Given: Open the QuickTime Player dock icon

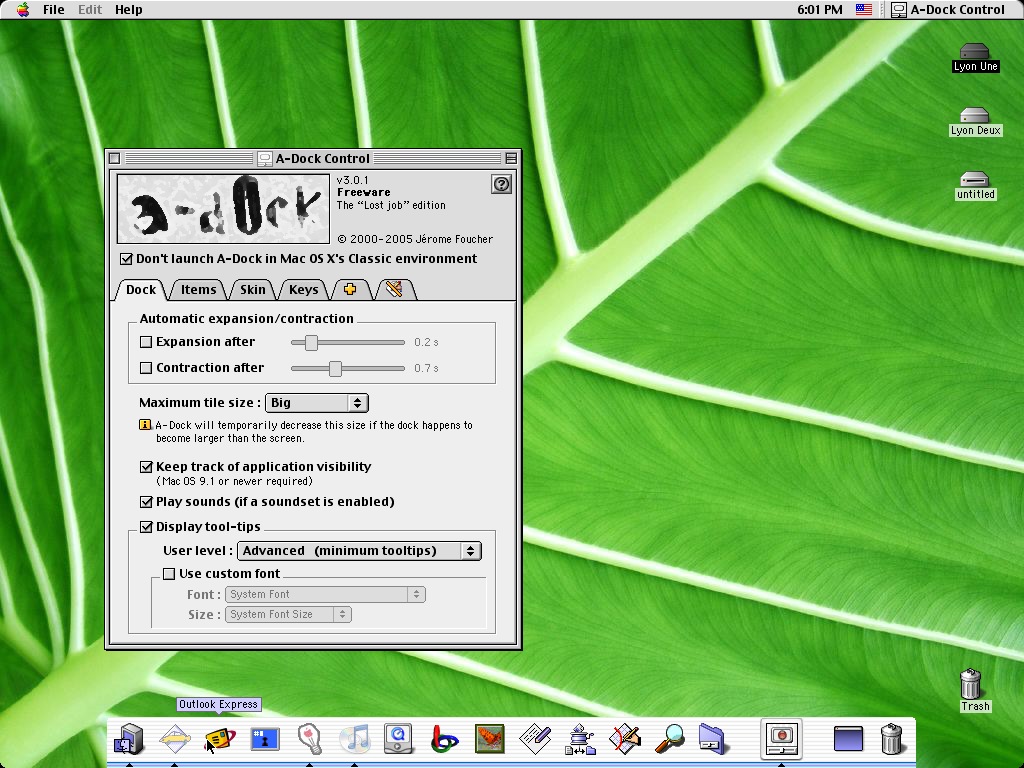Looking at the screenshot, I should point(399,740).
